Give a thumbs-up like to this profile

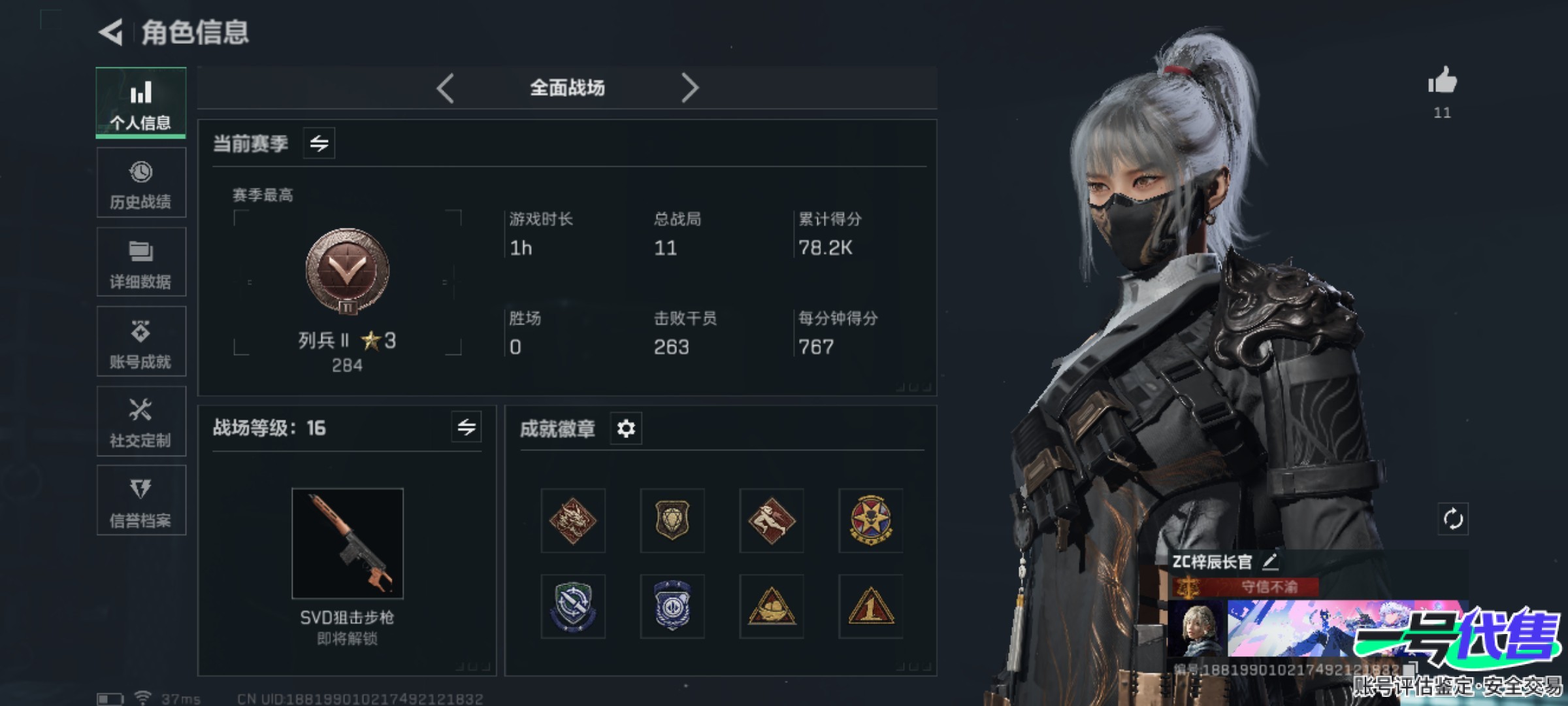point(1442,81)
